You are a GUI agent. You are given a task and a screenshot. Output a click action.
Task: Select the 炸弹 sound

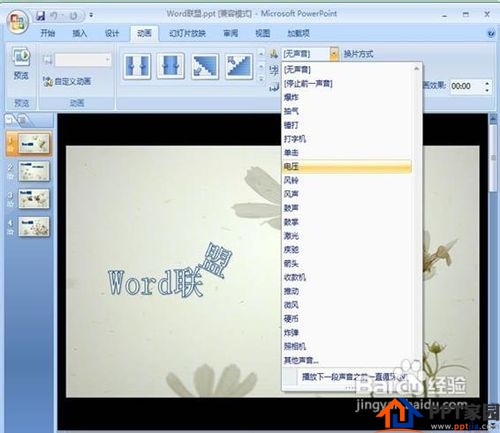(x=347, y=332)
